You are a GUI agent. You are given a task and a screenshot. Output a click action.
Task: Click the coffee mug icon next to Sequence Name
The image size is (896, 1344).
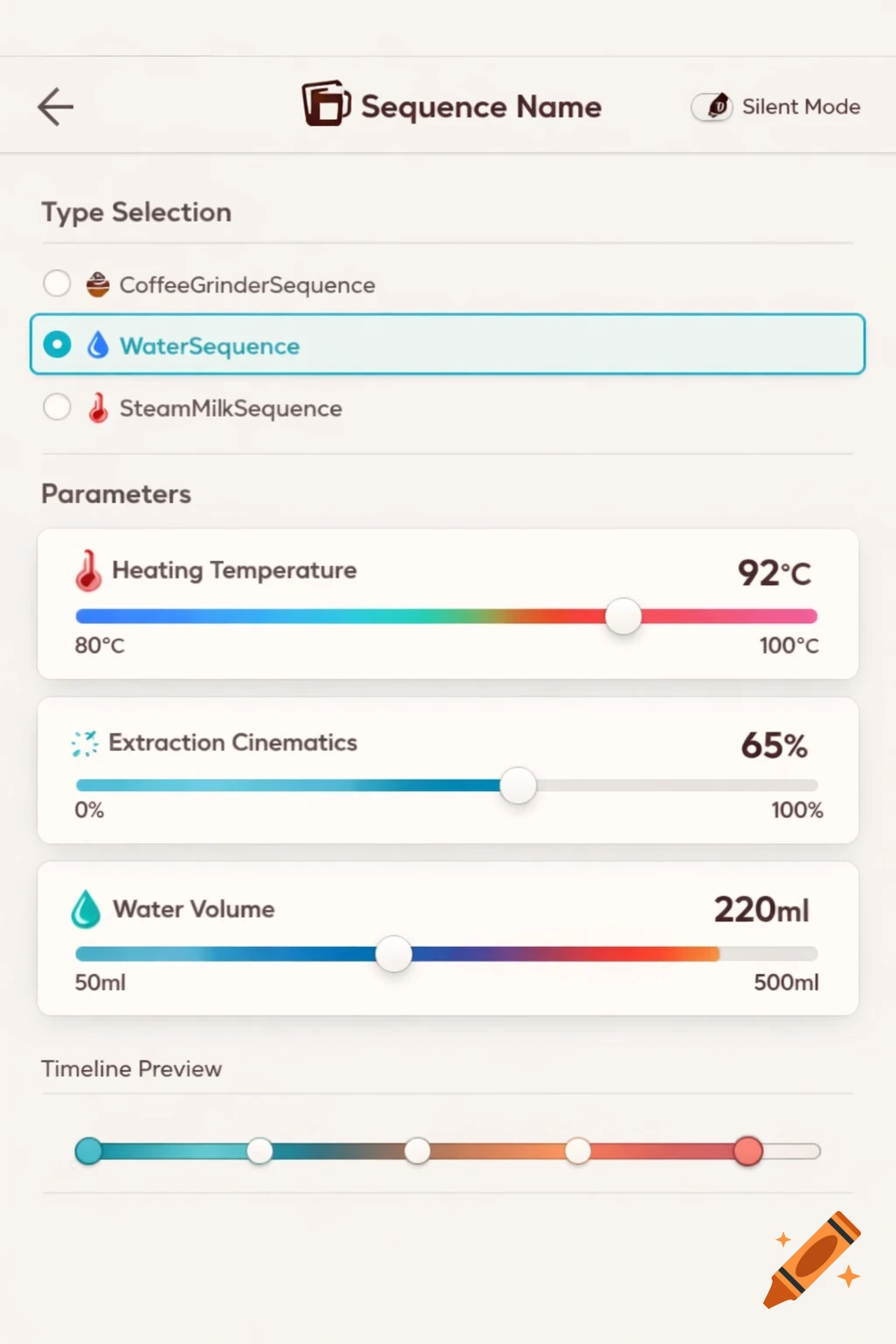click(x=325, y=106)
